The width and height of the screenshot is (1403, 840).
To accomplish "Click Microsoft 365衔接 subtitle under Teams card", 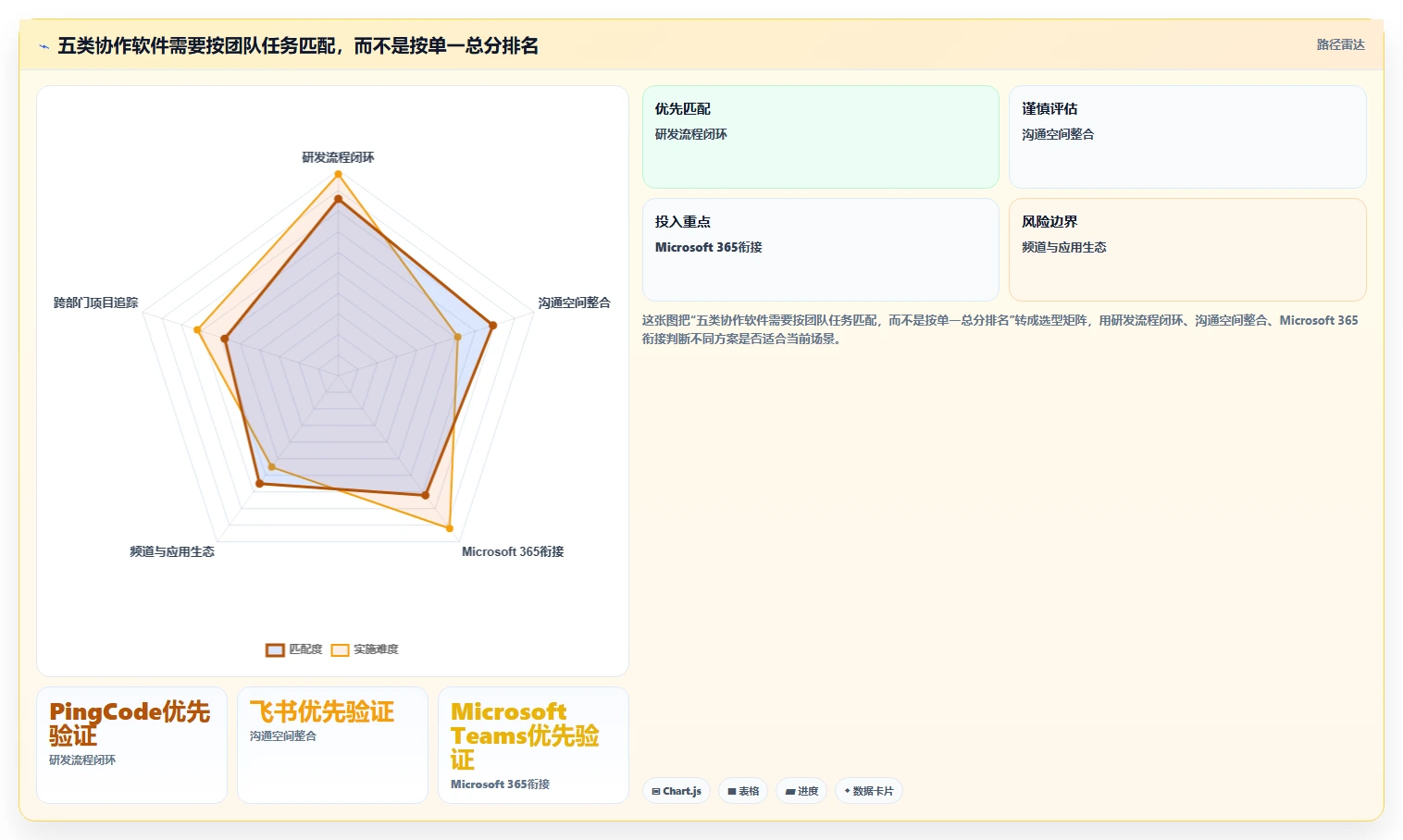I will click(500, 784).
